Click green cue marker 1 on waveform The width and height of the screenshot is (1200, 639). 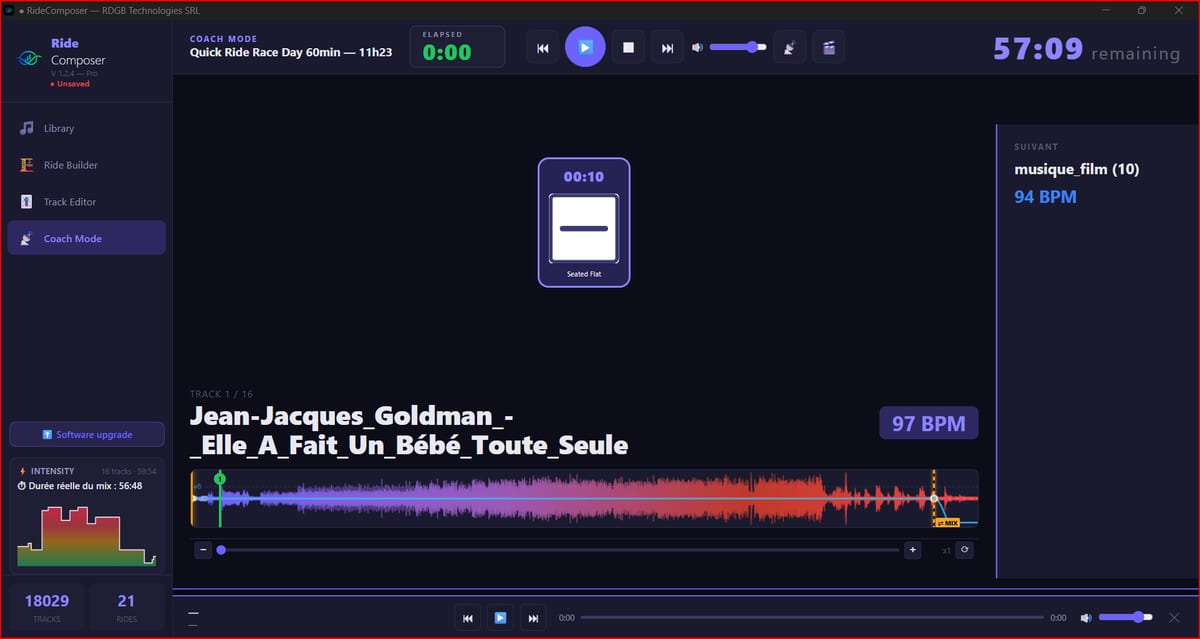click(x=220, y=479)
